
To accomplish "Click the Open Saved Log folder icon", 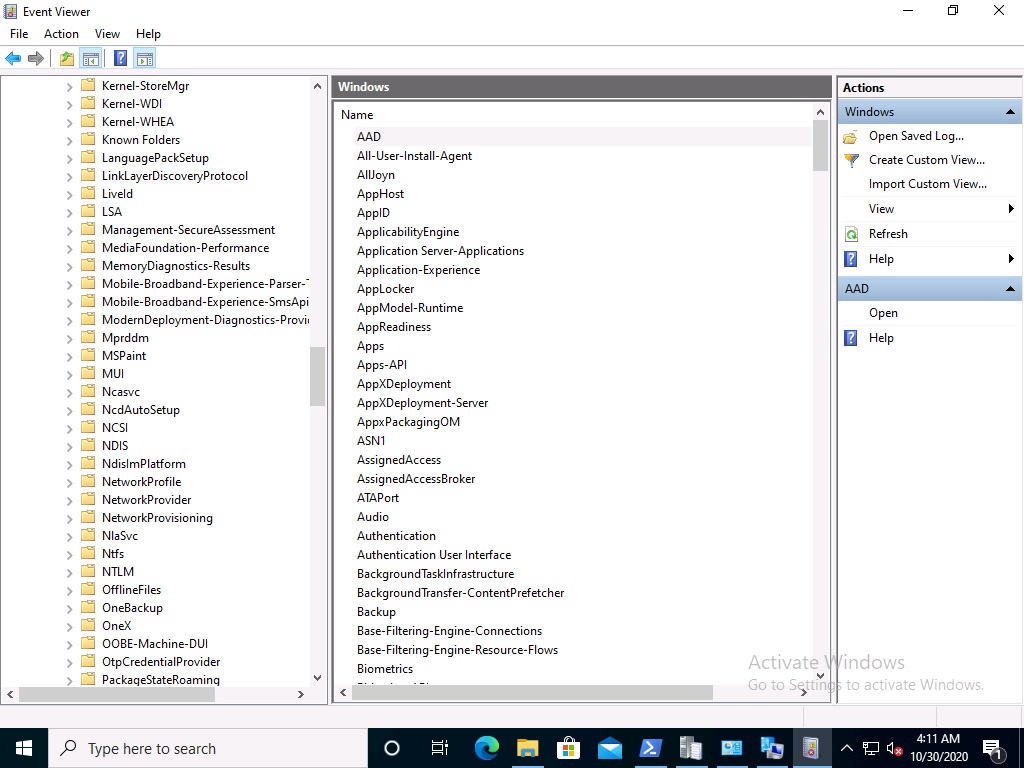I will (850, 137).
